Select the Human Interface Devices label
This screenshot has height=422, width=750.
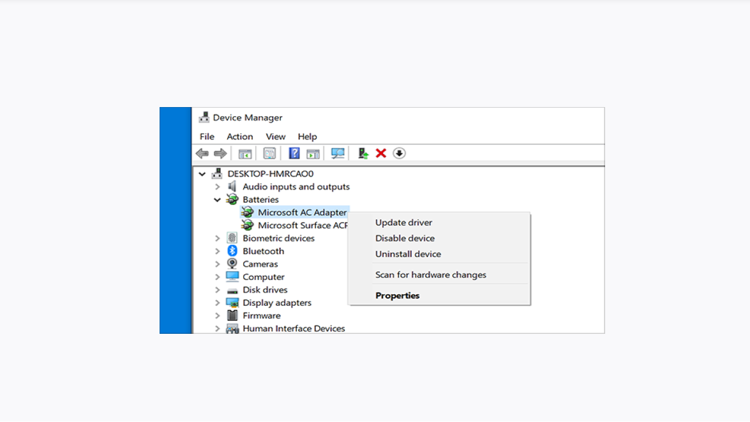click(x=294, y=329)
